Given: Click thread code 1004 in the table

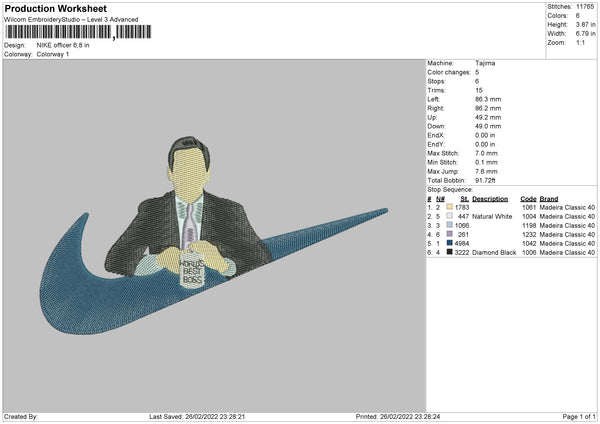Looking at the screenshot, I should click(529, 217).
